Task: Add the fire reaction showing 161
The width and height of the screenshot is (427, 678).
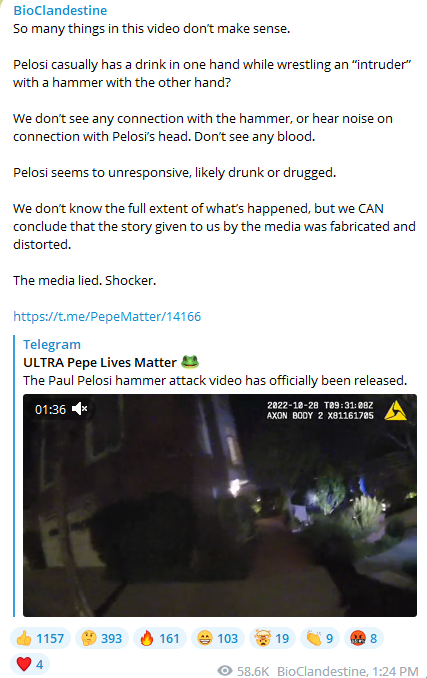Action: click(160, 638)
